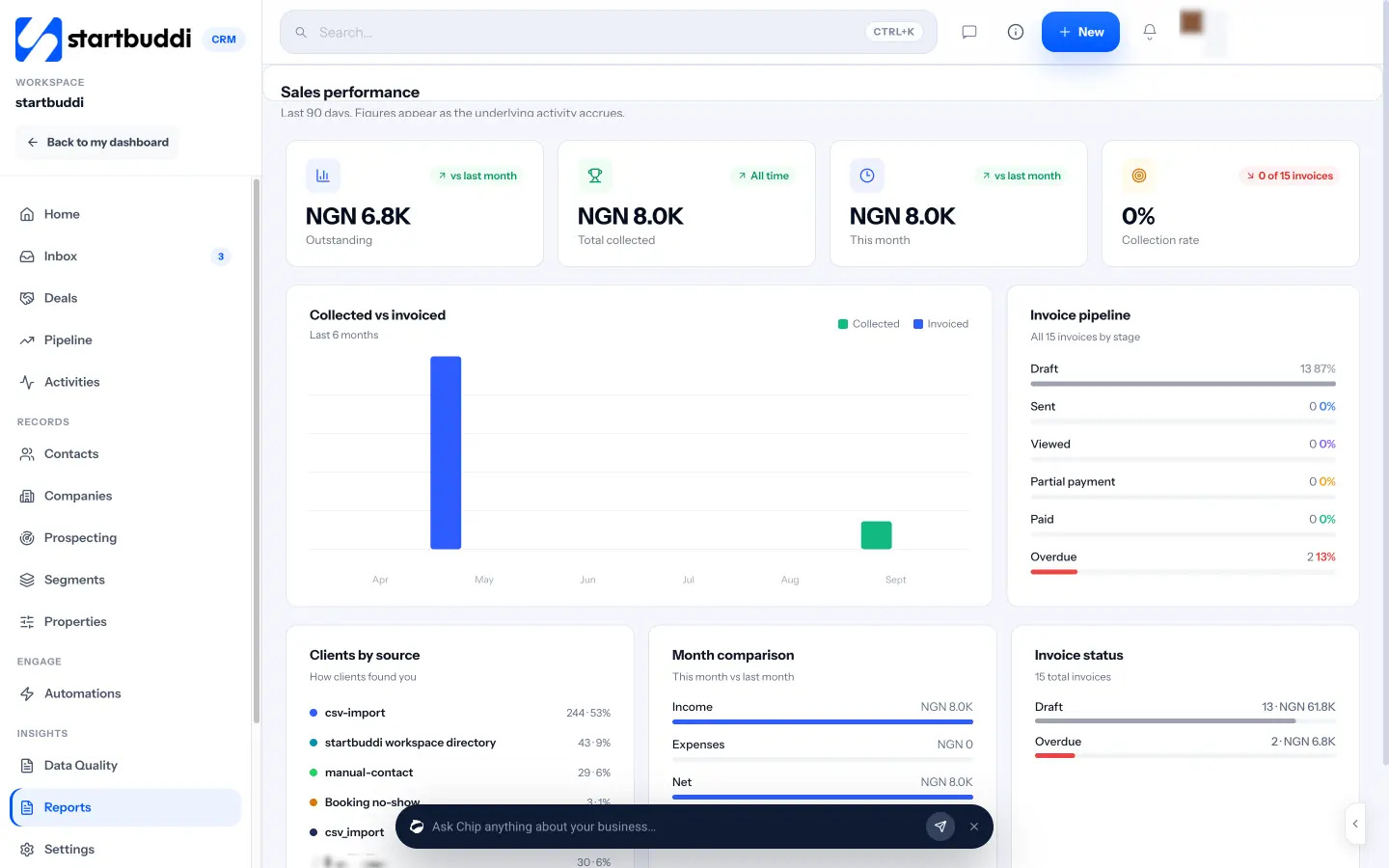This screenshot has height=868, width=1389.
Task: Open user avatar menu
Action: click(x=1192, y=22)
